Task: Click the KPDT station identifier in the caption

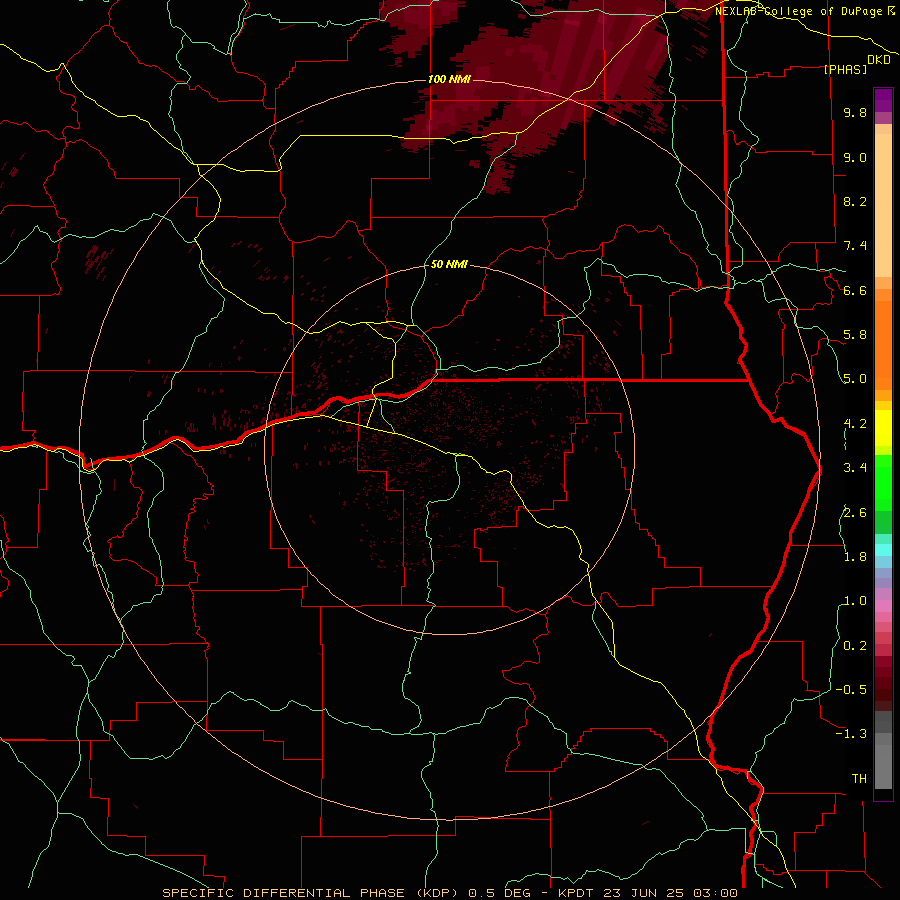Action: tap(577, 893)
